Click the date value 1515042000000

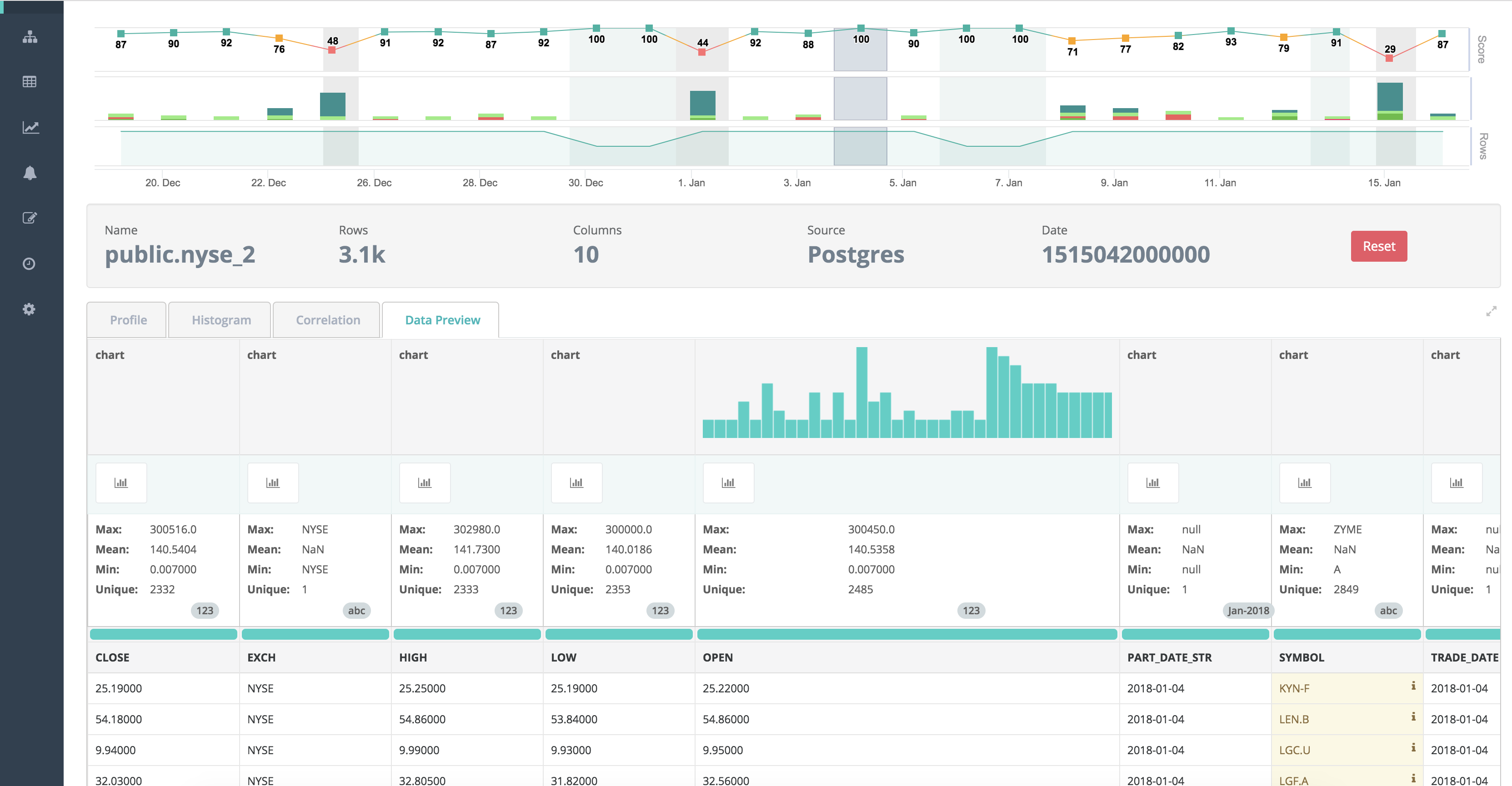pos(1125,254)
